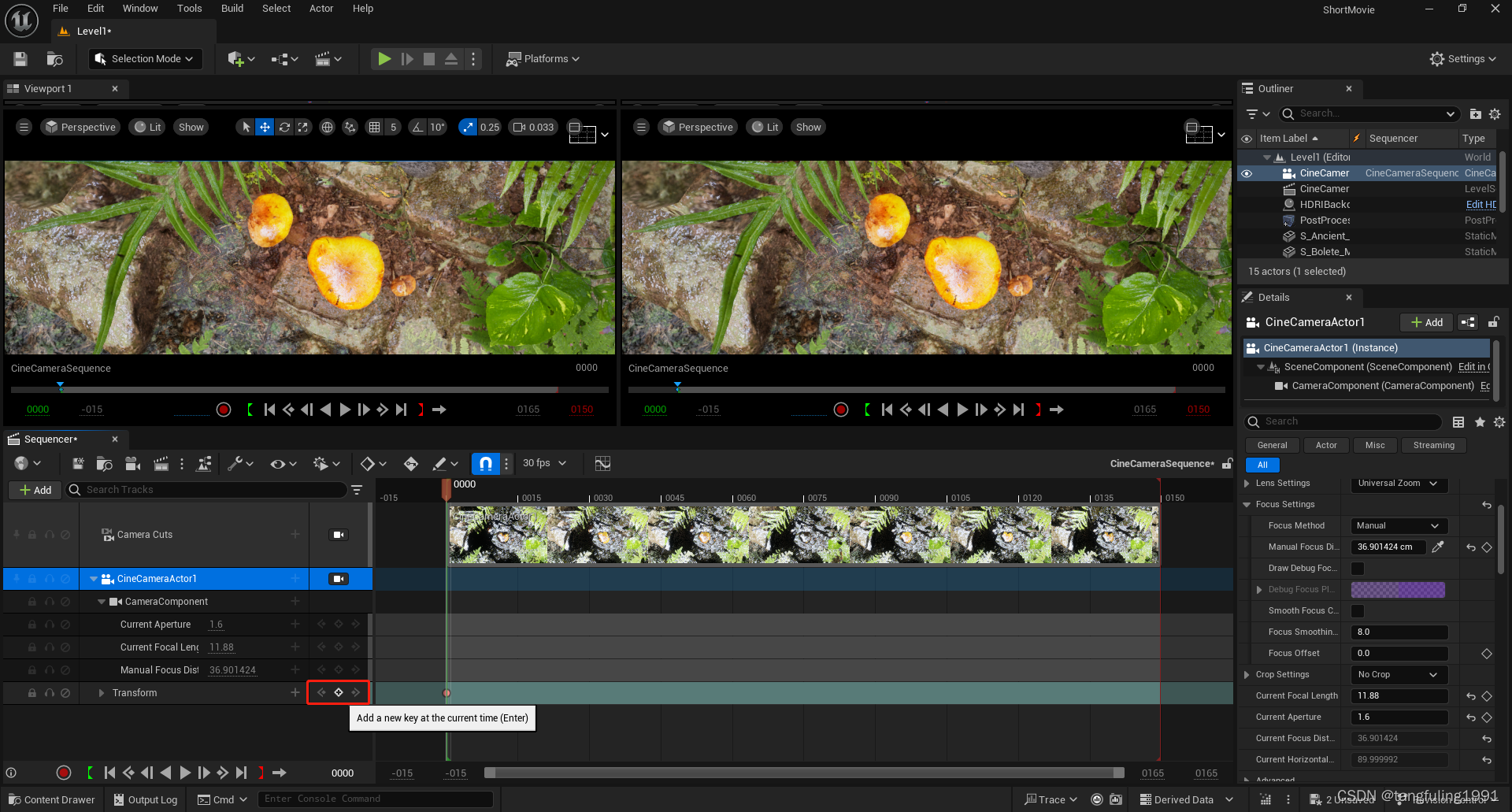Screen dimensions: 1512x812
Task: Open the Sequencer View Options eye dropdown
Action: (283, 464)
